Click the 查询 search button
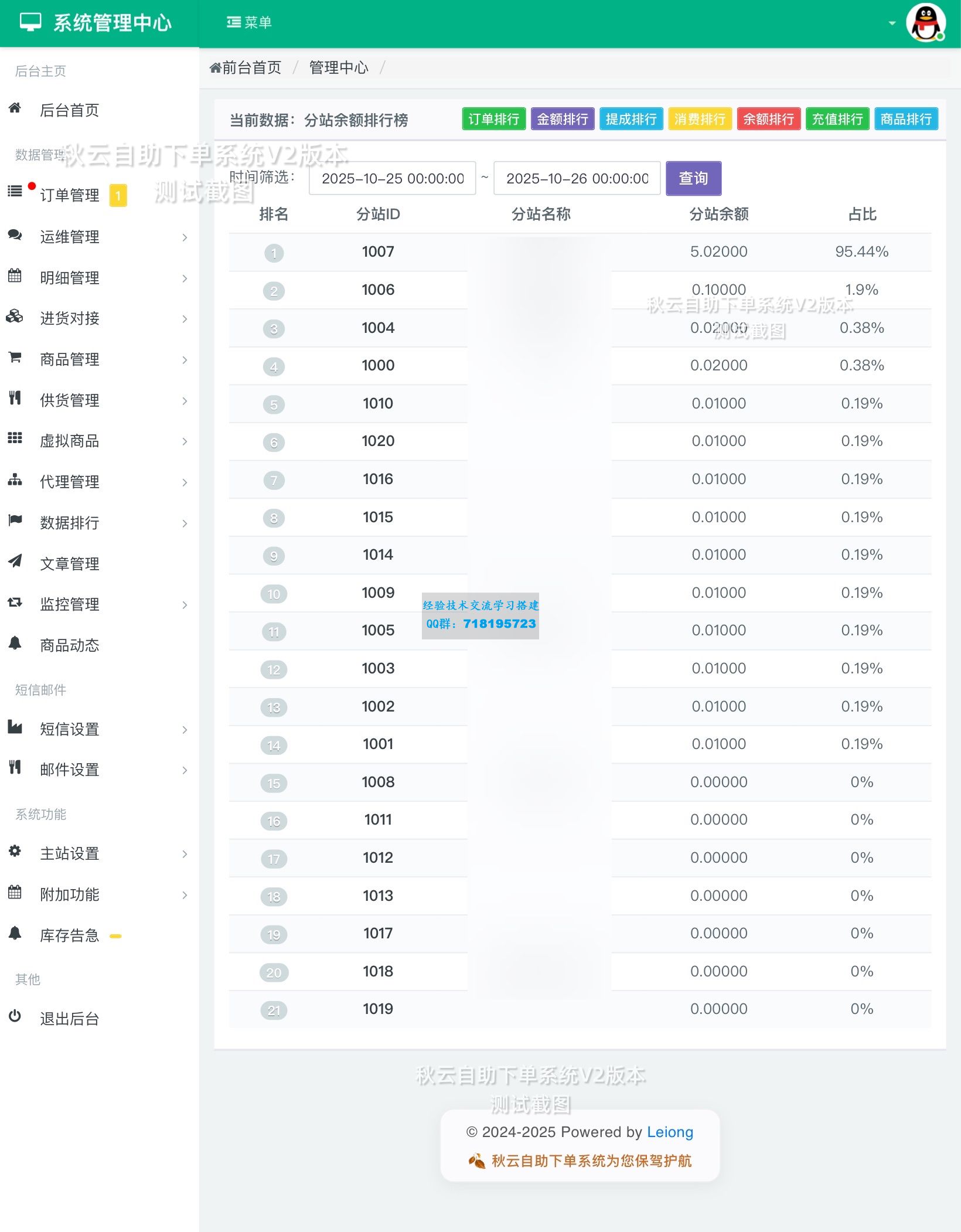 click(693, 178)
